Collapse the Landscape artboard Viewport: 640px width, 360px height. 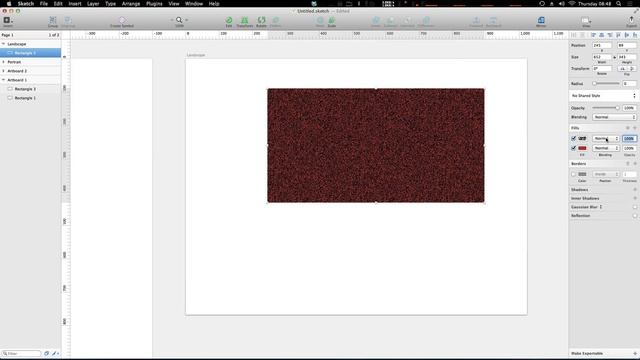[4, 44]
